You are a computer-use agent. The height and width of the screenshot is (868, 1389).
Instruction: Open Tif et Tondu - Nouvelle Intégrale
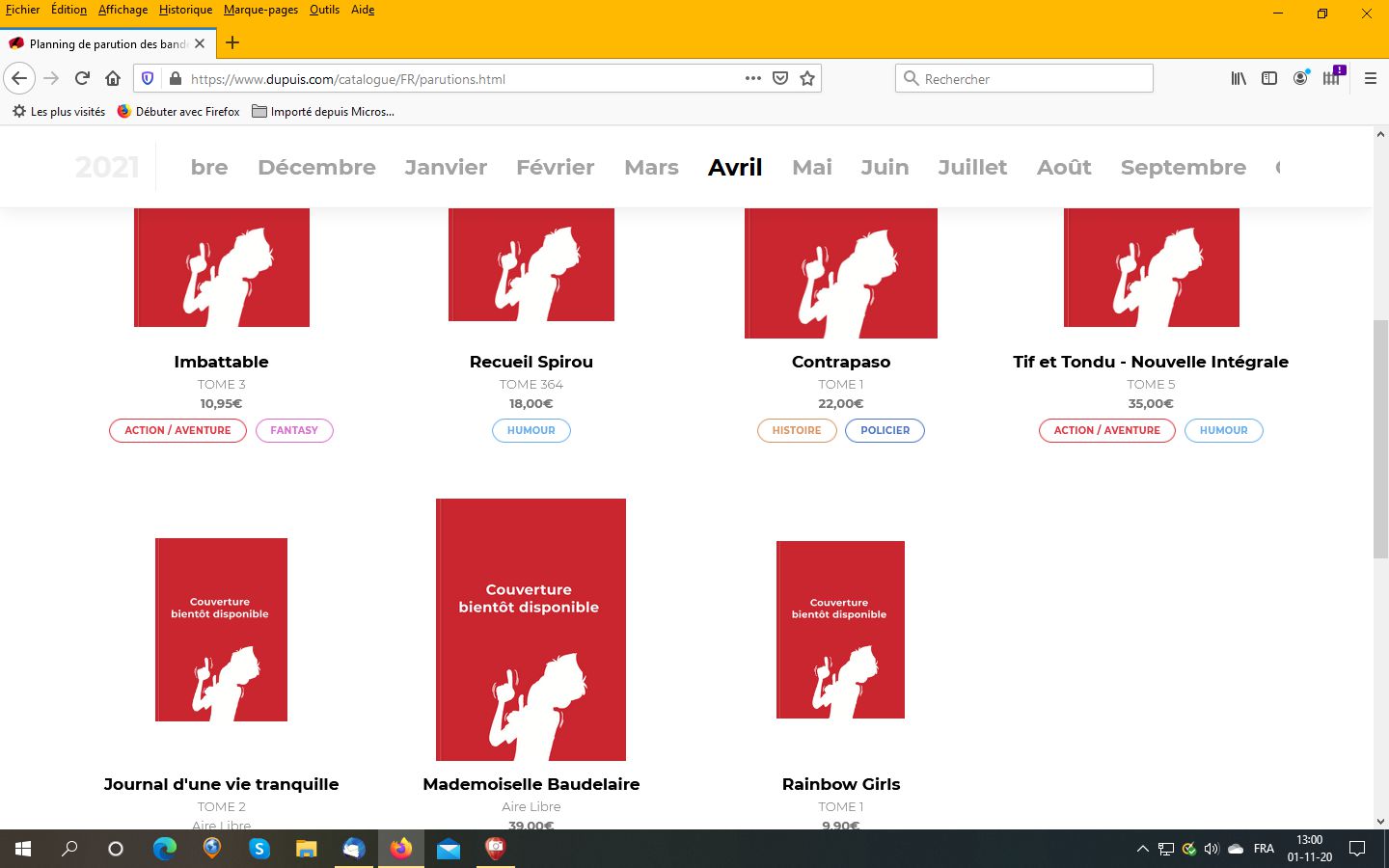pyautogui.click(x=1151, y=362)
